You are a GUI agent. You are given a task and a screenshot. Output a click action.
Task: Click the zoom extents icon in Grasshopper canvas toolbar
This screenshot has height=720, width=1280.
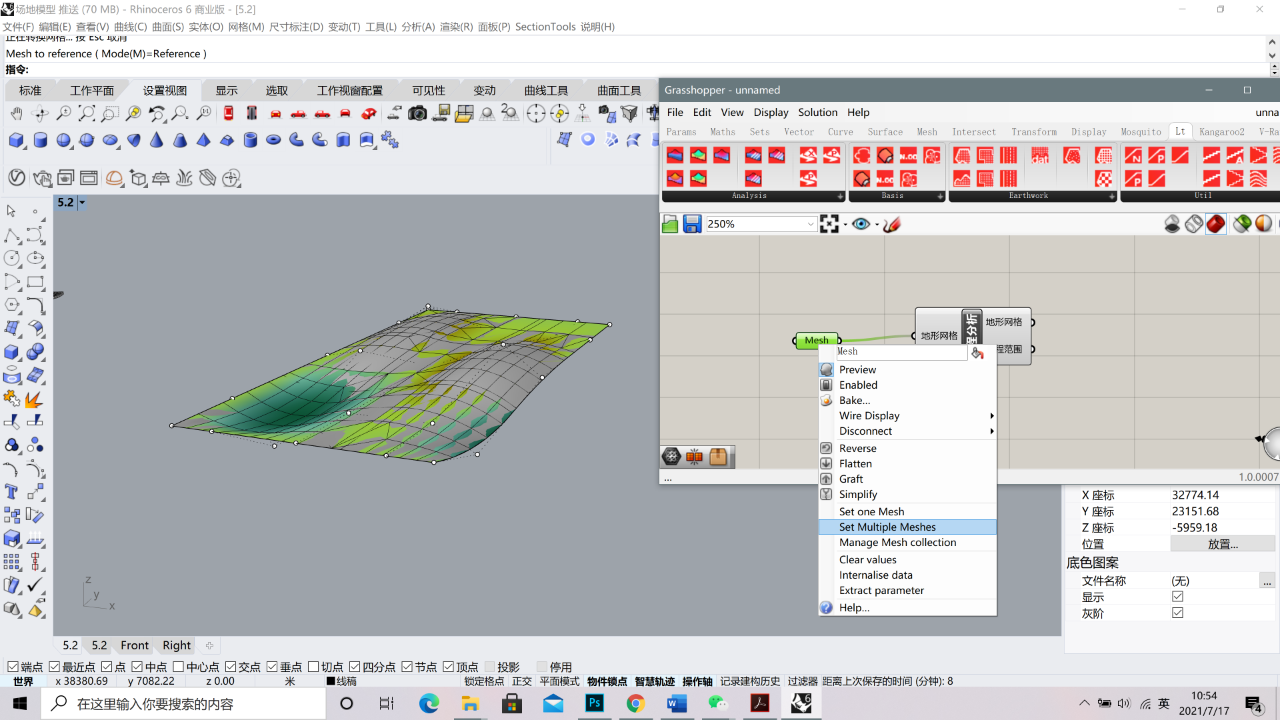[x=829, y=224]
